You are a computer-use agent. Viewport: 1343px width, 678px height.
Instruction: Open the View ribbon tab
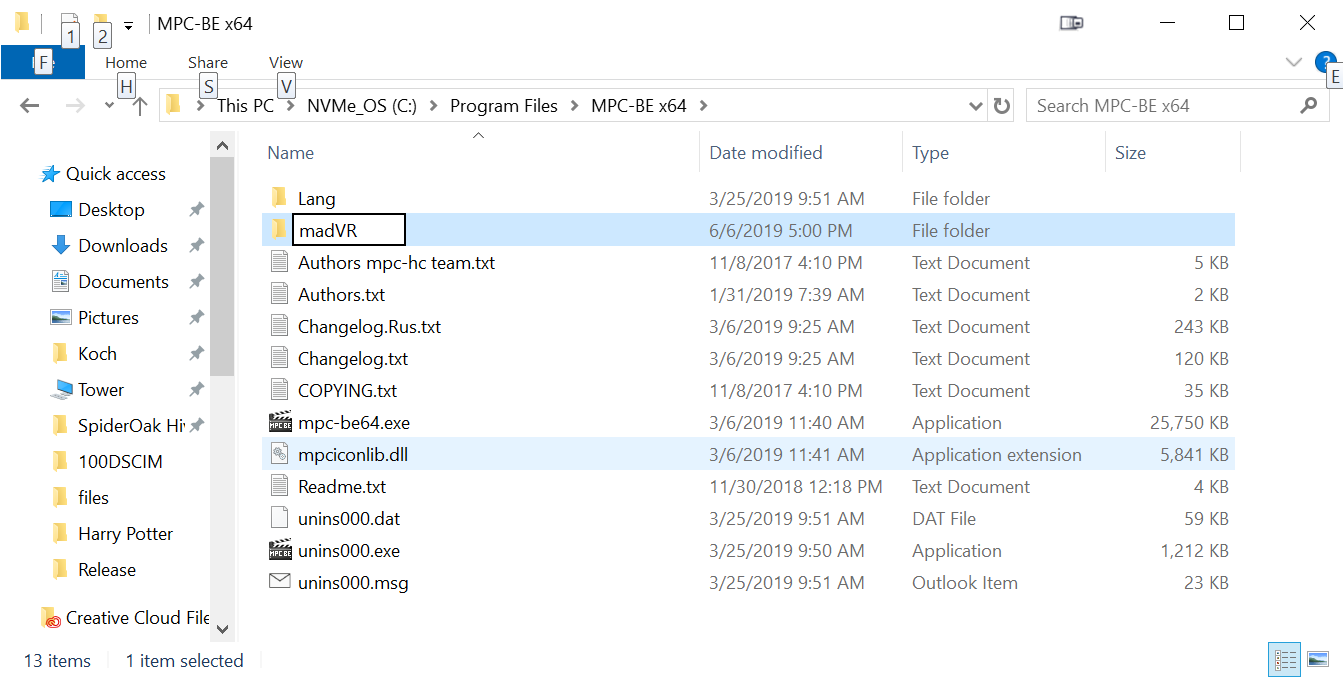[286, 62]
